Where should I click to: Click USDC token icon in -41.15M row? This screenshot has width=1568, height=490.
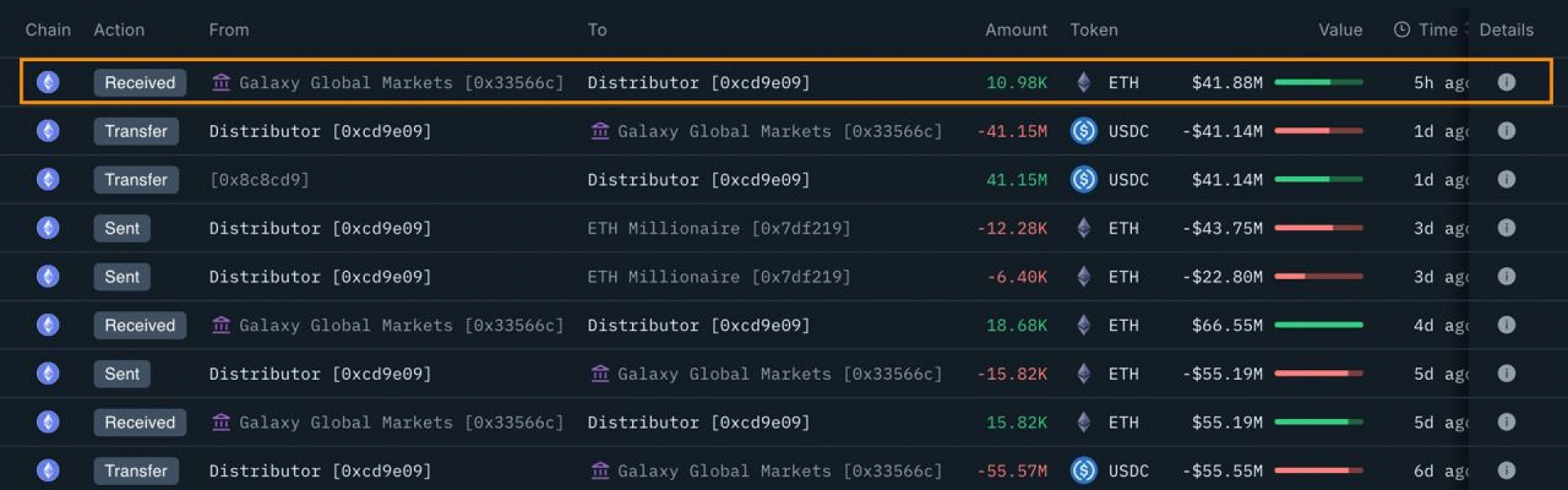[1083, 131]
